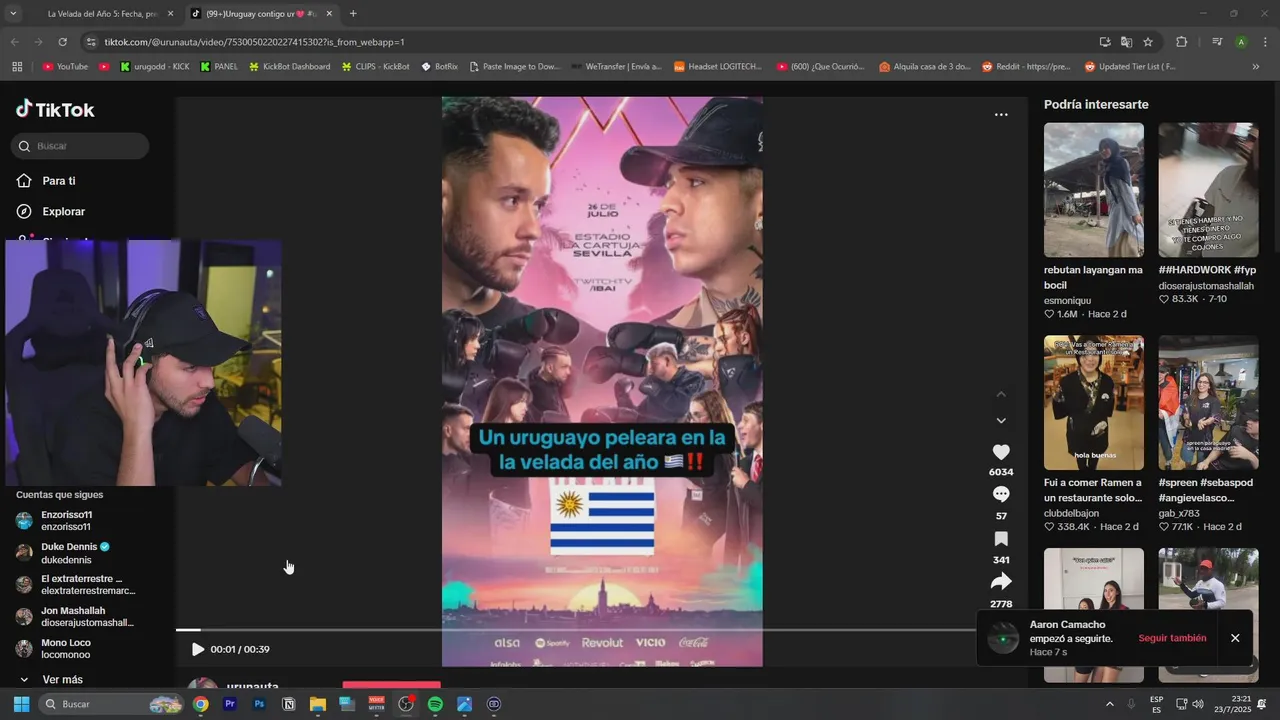Viewport: 1280px width, 720px height.
Task: Open the YouTube bookmark
Action: click(x=65, y=67)
